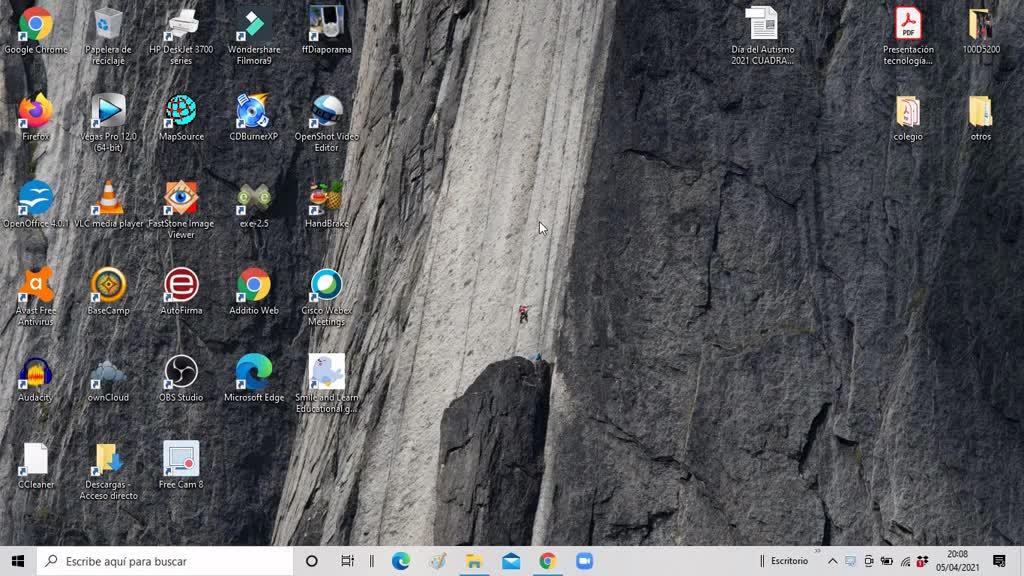The image size is (1024, 576).
Task: Select the exe-2.5 desktop shortcut
Action: point(254,205)
